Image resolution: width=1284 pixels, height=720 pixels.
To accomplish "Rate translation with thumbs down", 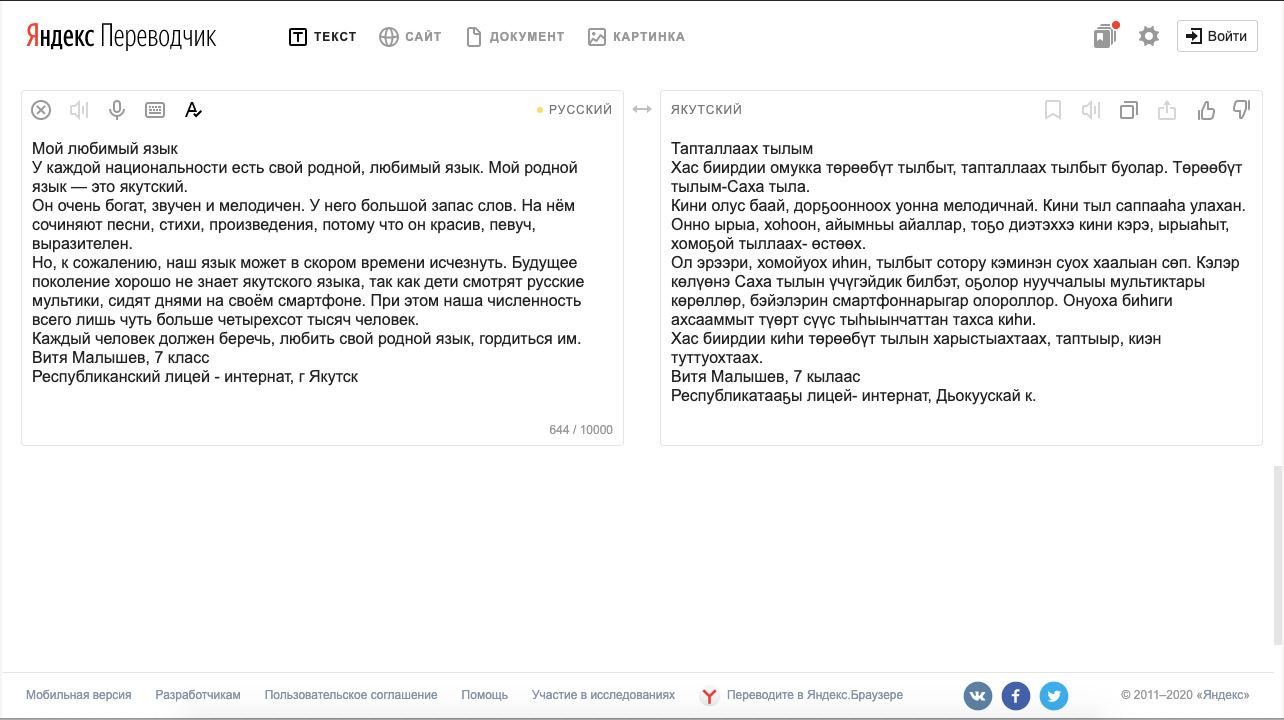I will (1242, 110).
